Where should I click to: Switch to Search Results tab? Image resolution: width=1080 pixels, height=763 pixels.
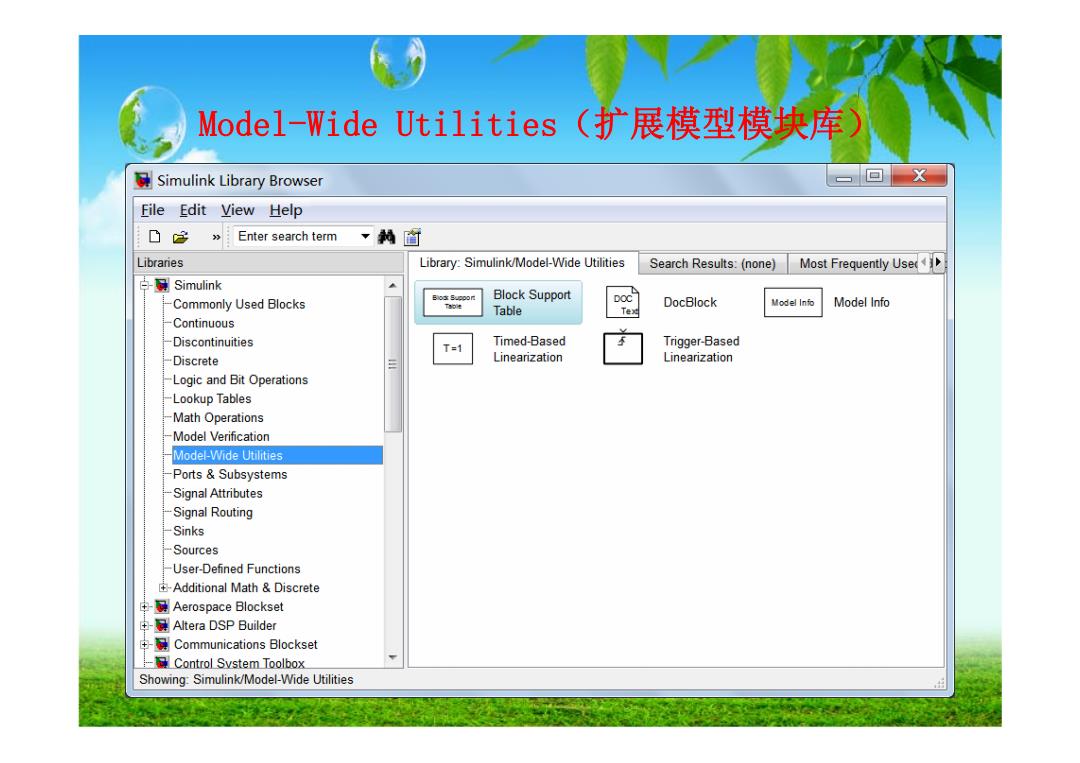[x=712, y=264]
